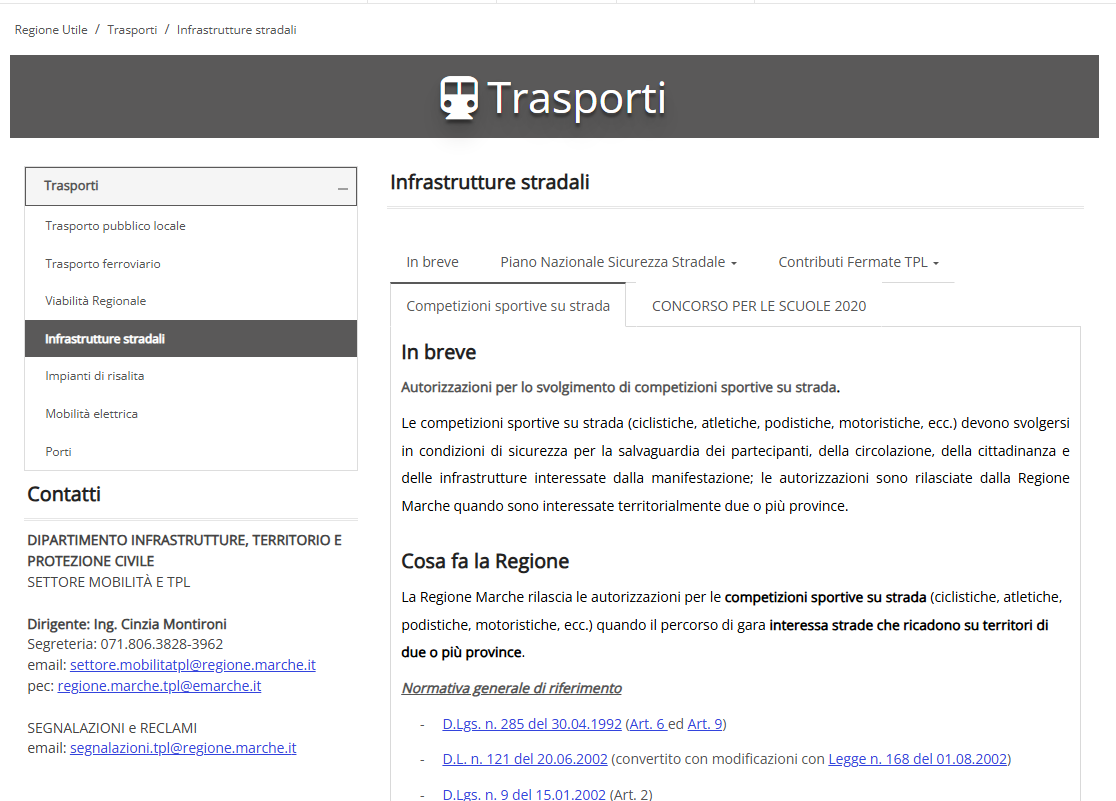Click the Cosa fa la Regione heading
1116x801 pixels.
[x=485, y=562]
